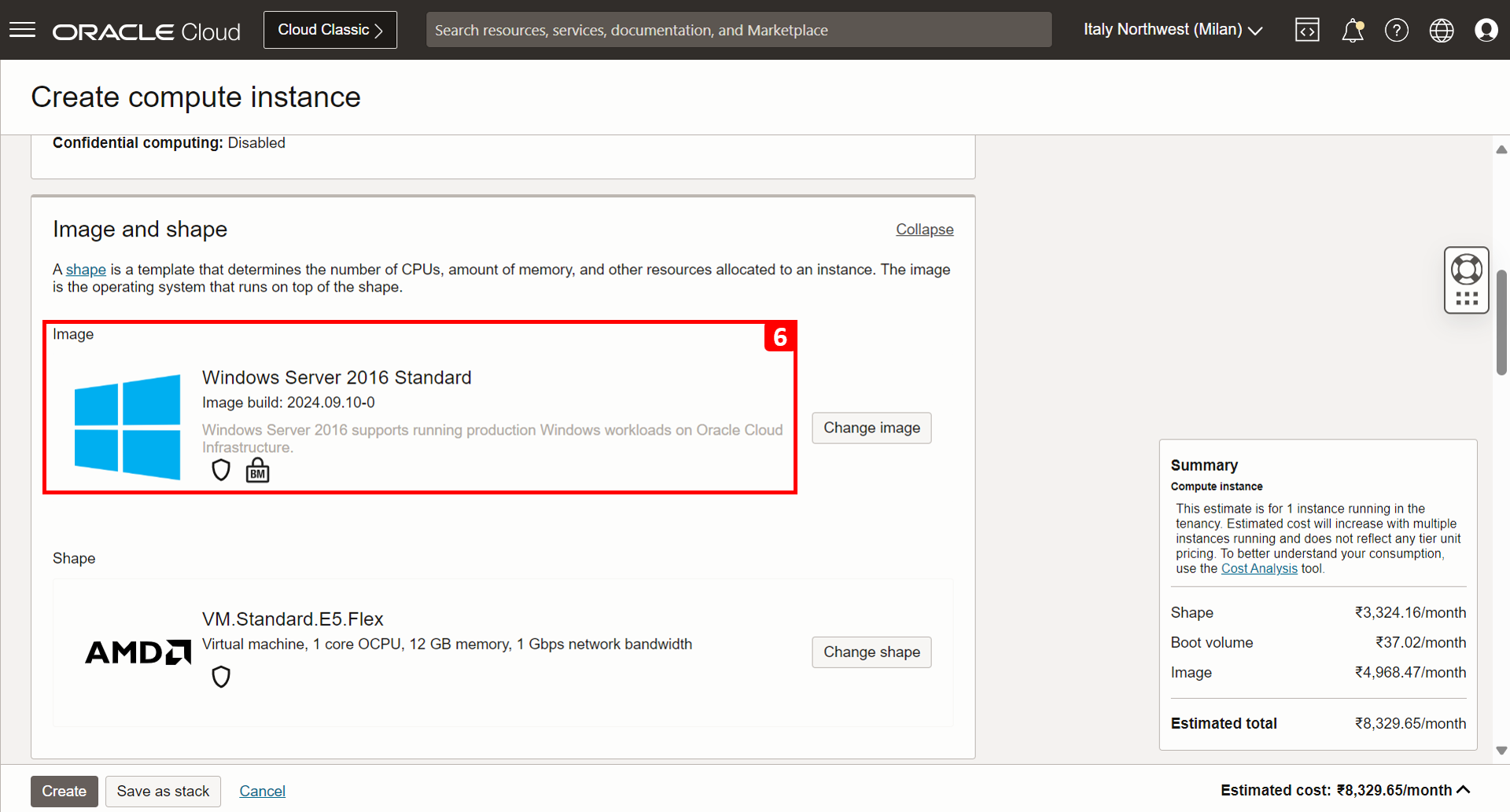The height and width of the screenshot is (812, 1510).
Task: Open the Italy Northwest (Milan) region dropdown
Action: pos(1173,30)
